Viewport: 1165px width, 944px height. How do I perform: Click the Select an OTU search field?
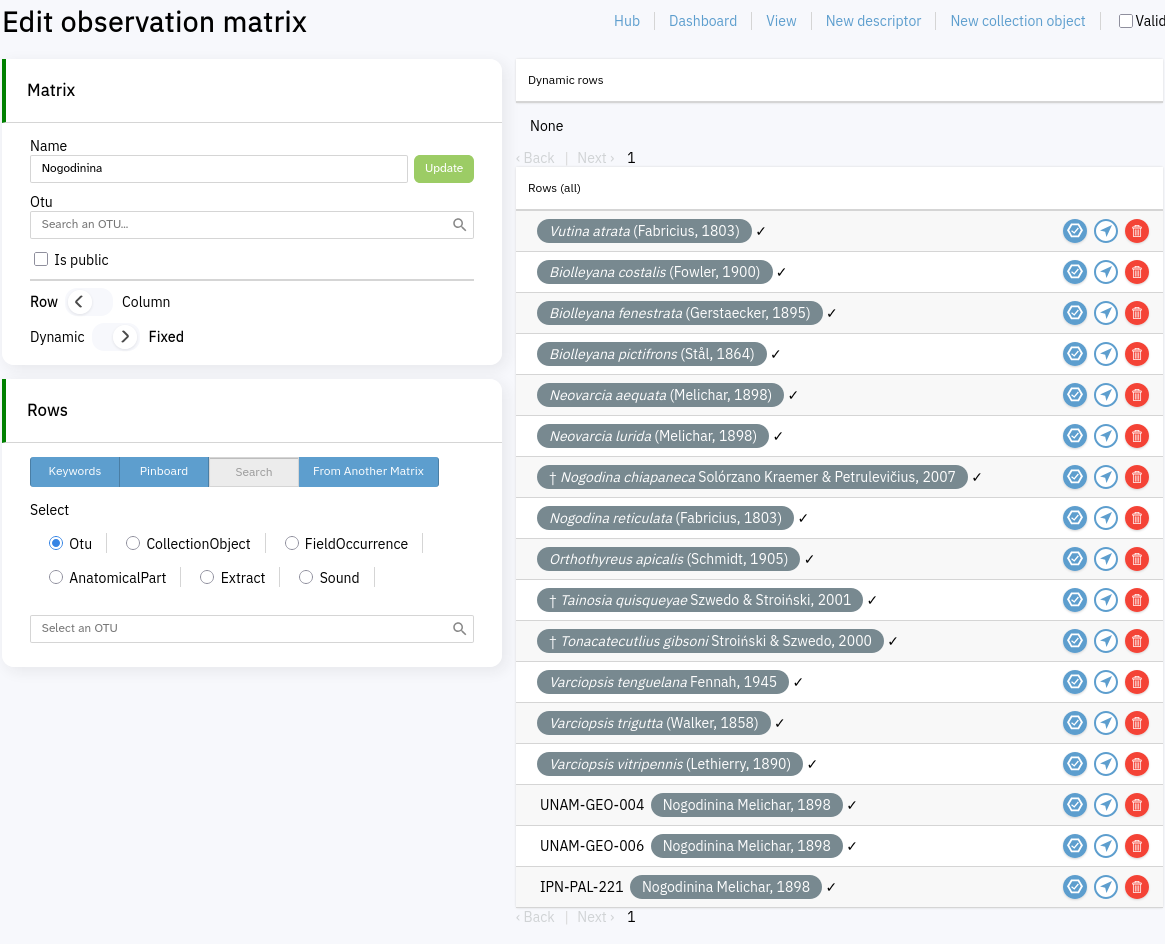pos(240,629)
